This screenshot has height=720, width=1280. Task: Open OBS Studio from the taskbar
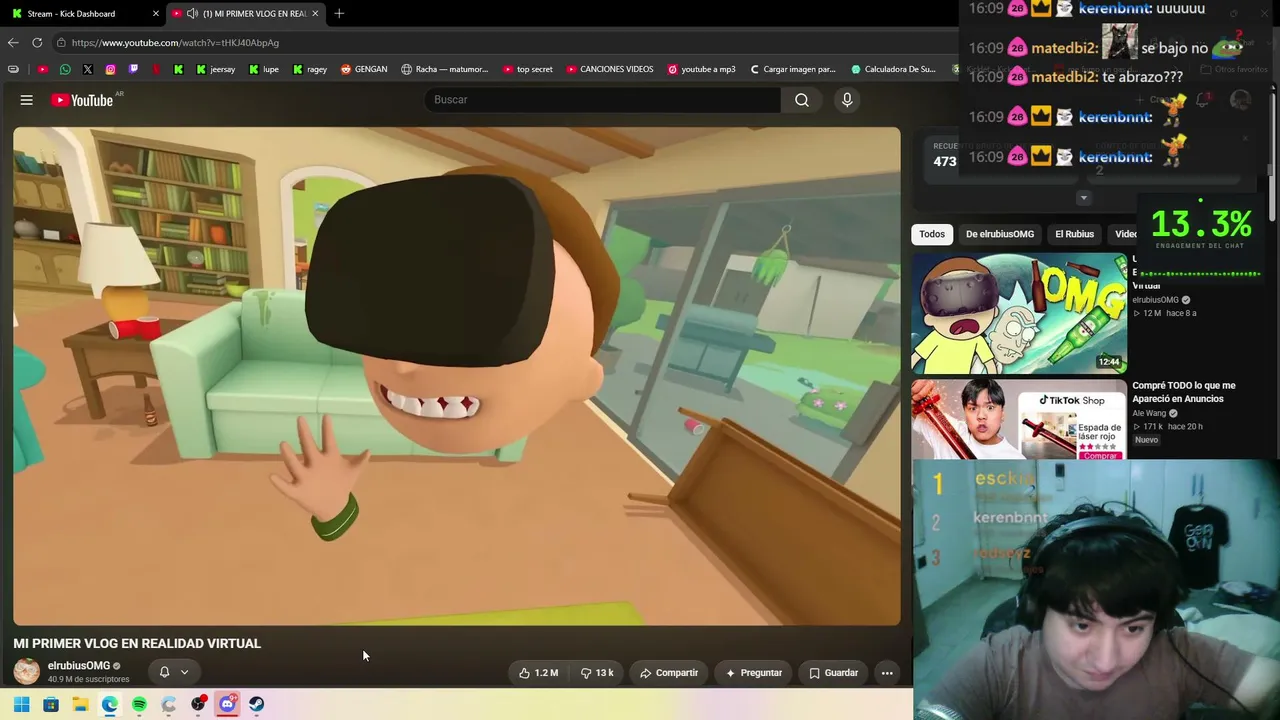click(x=198, y=704)
